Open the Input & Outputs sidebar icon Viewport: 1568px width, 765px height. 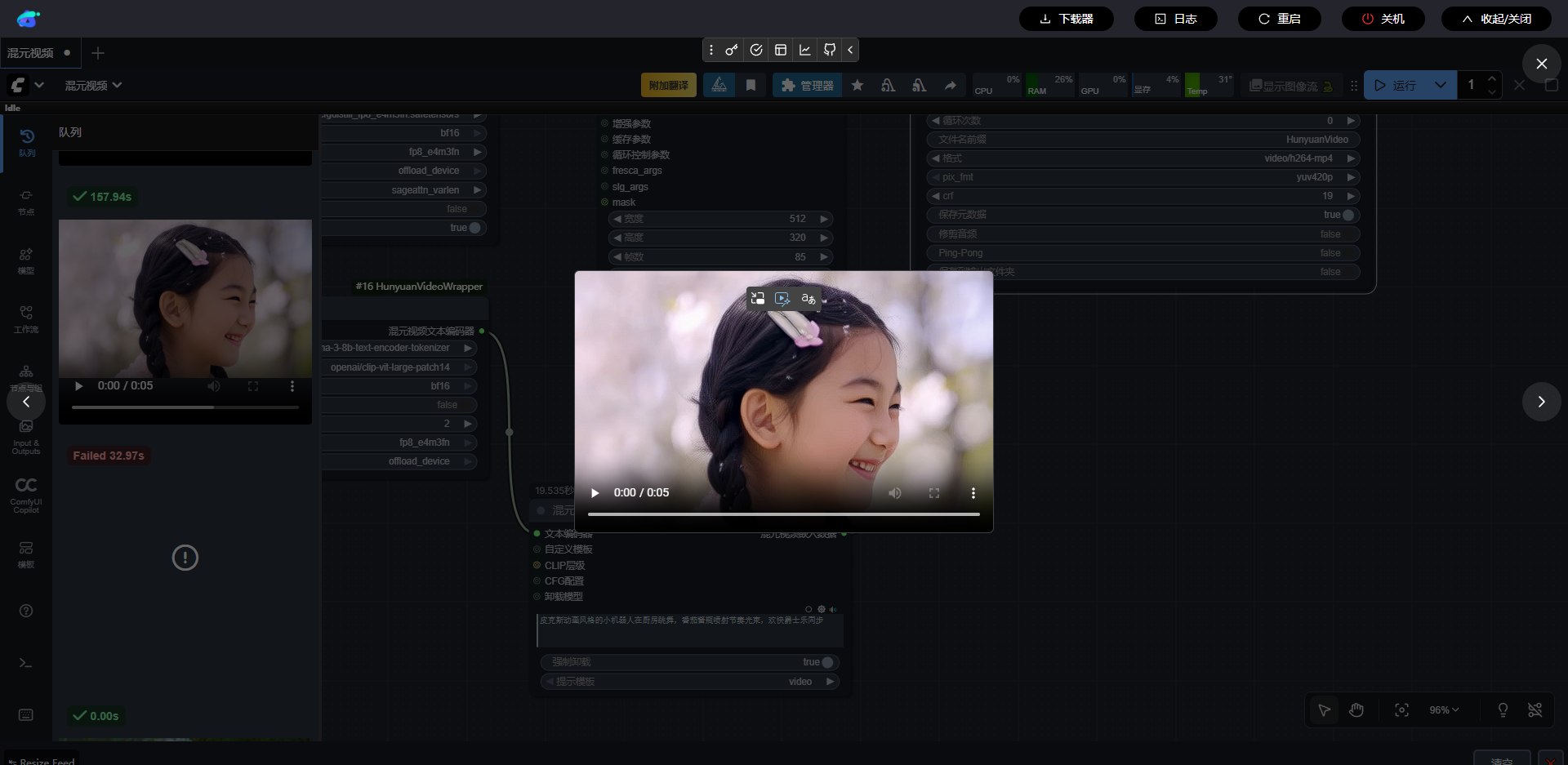click(26, 437)
